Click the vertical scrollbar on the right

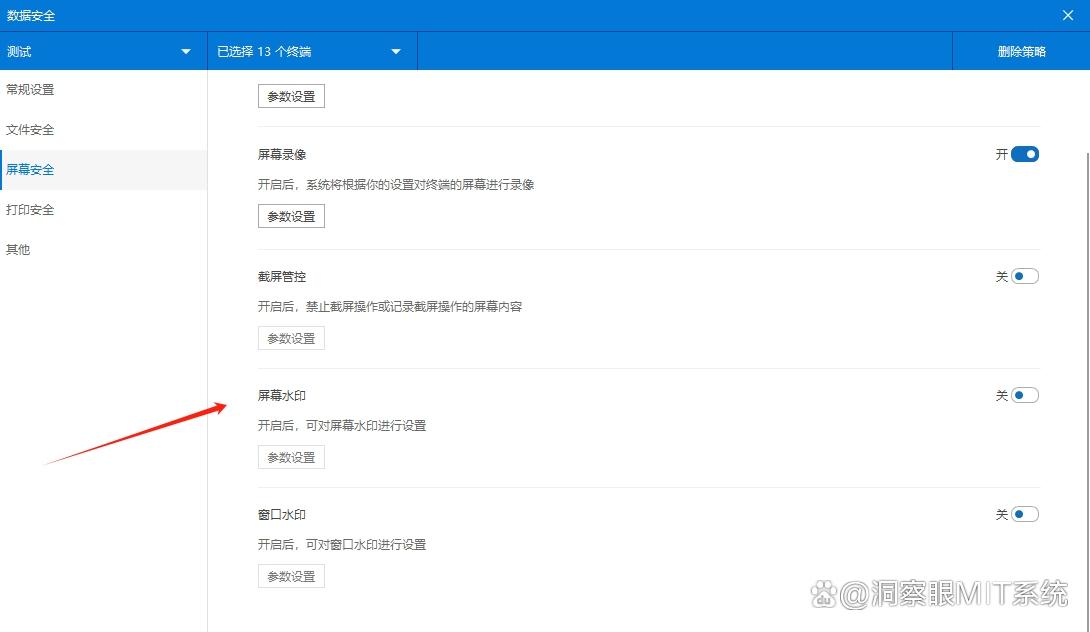[x=1085, y=350]
